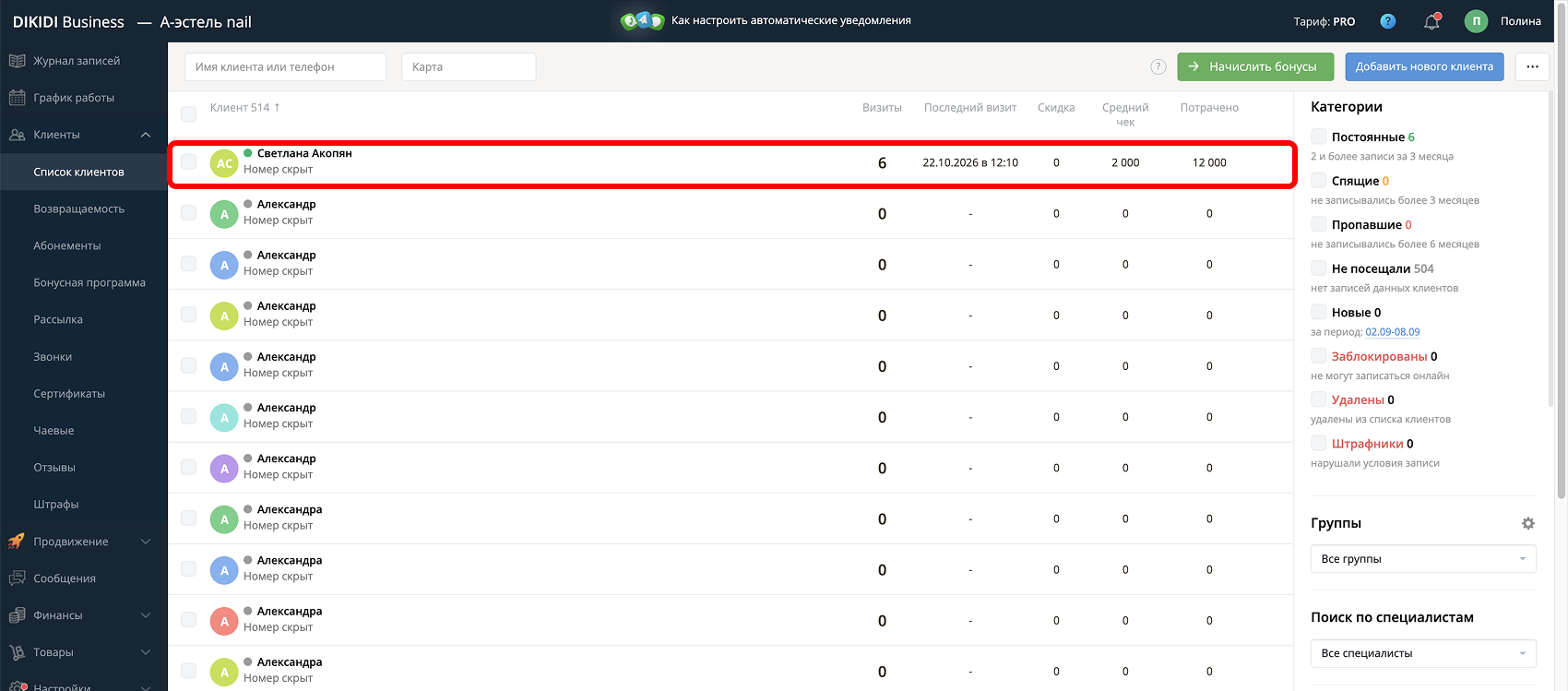
Task: Open the blue help question mark icon
Action: click(x=1387, y=21)
